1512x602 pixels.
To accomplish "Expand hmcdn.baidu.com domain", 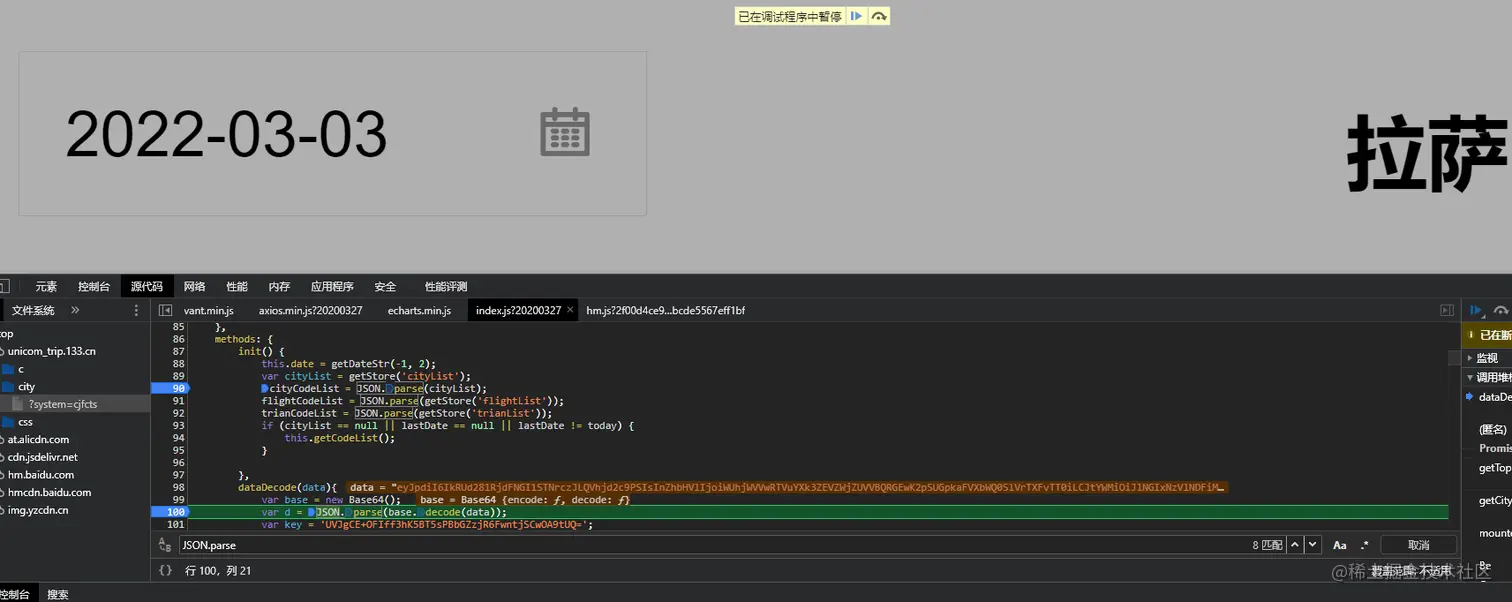I will [x=50, y=493].
